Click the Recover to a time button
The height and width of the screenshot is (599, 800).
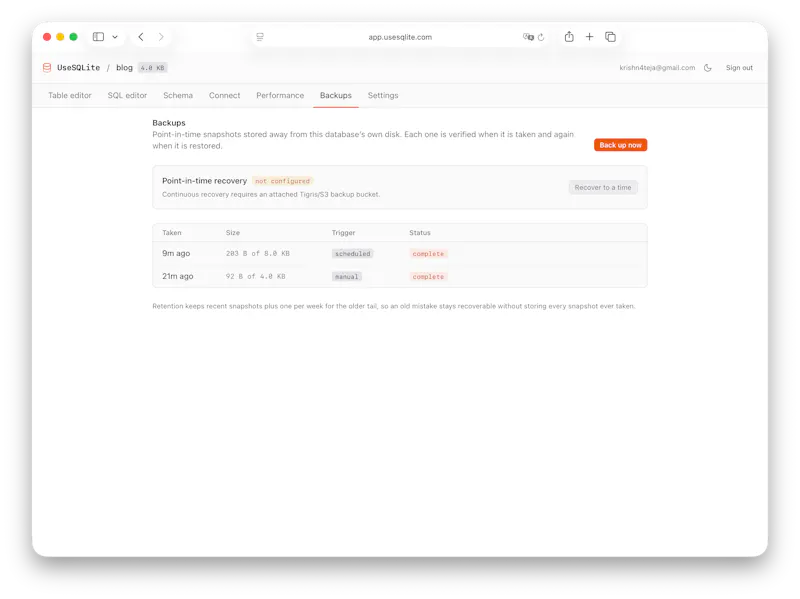coord(603,187)
